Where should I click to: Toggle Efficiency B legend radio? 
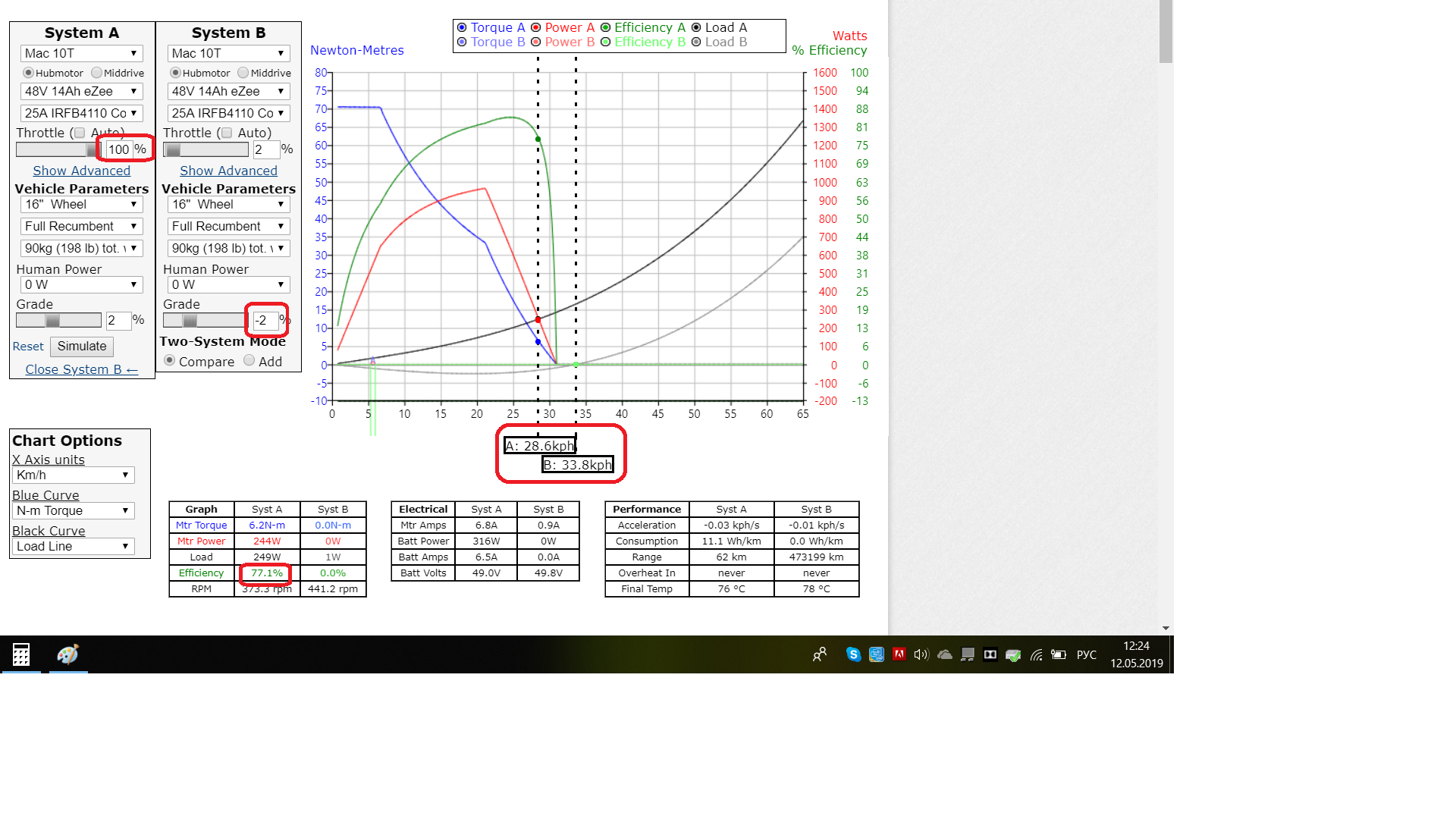click(x=605, y=42)
